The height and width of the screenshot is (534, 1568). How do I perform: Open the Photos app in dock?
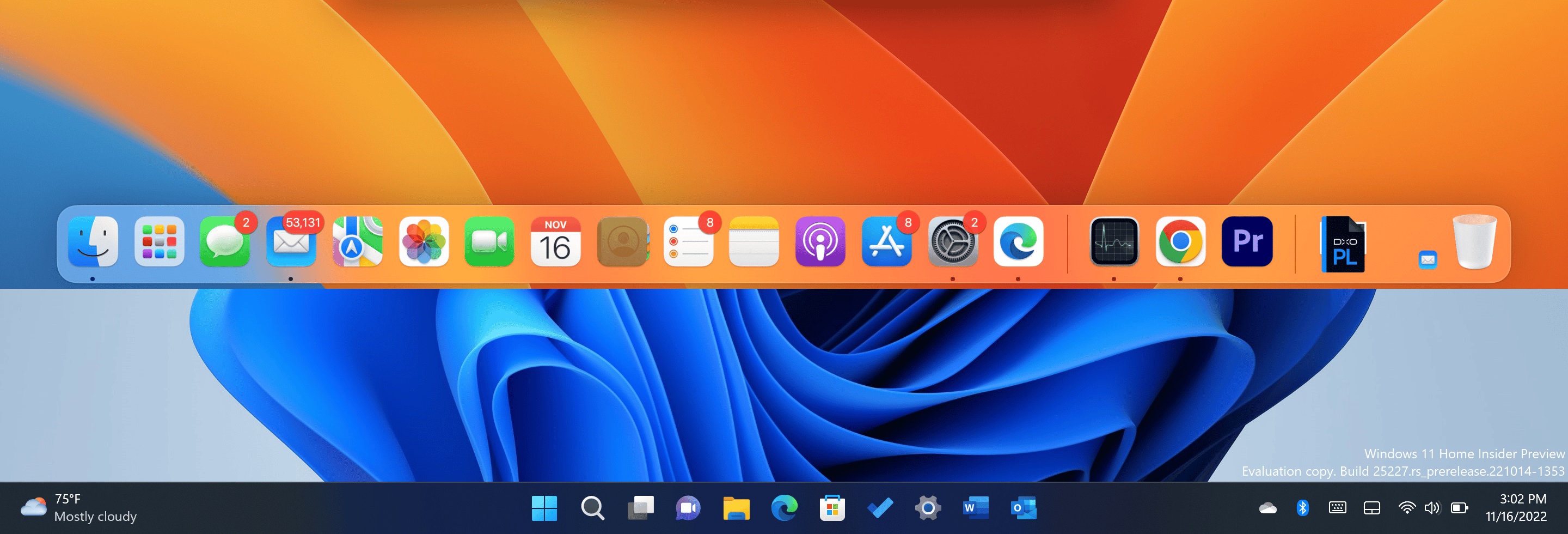pyautogui.click(x=424, y=242)
